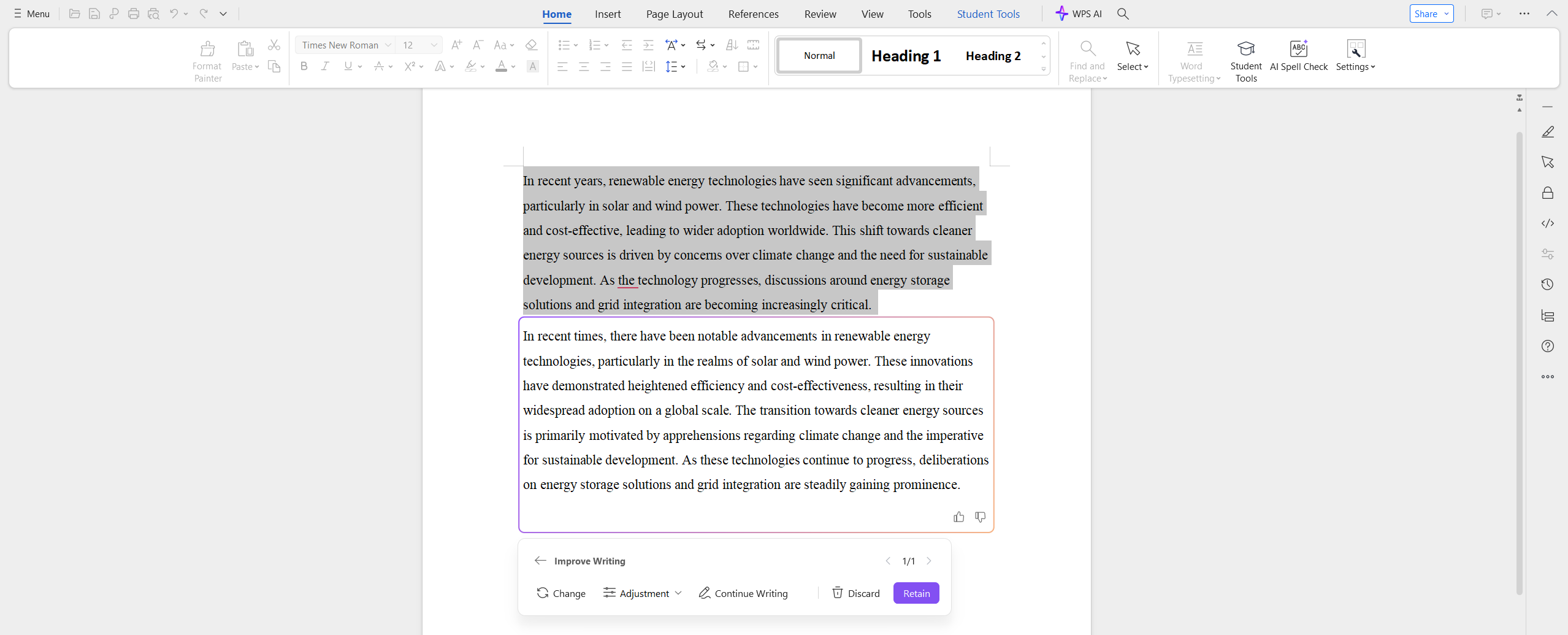1568x635 pixels.
Task: Click the Sort icon in paragraph group
Action: pos(732,45)
